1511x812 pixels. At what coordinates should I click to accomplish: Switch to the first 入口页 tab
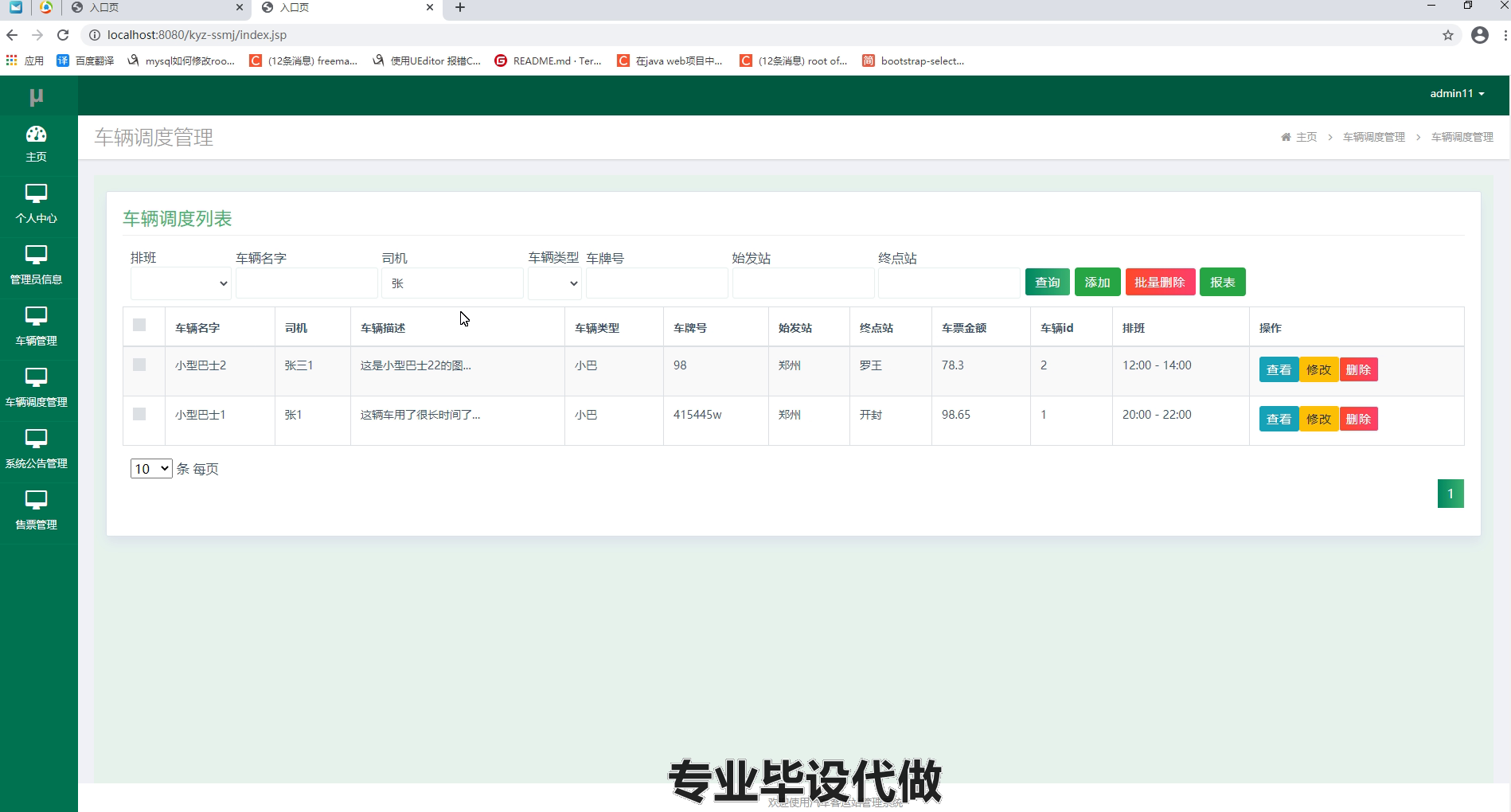click(x=156, y=8)
